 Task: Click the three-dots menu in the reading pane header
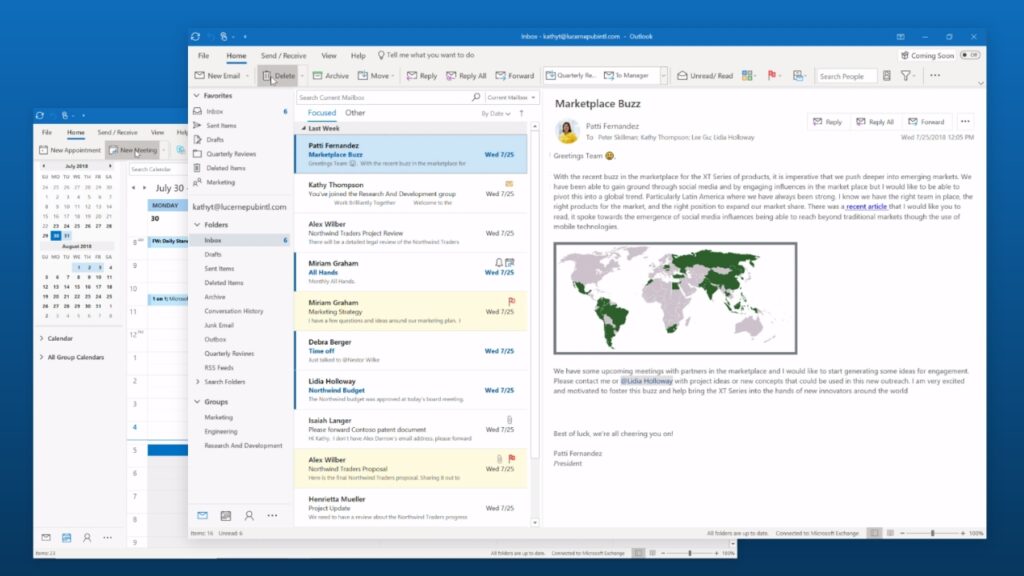point(965,121)
